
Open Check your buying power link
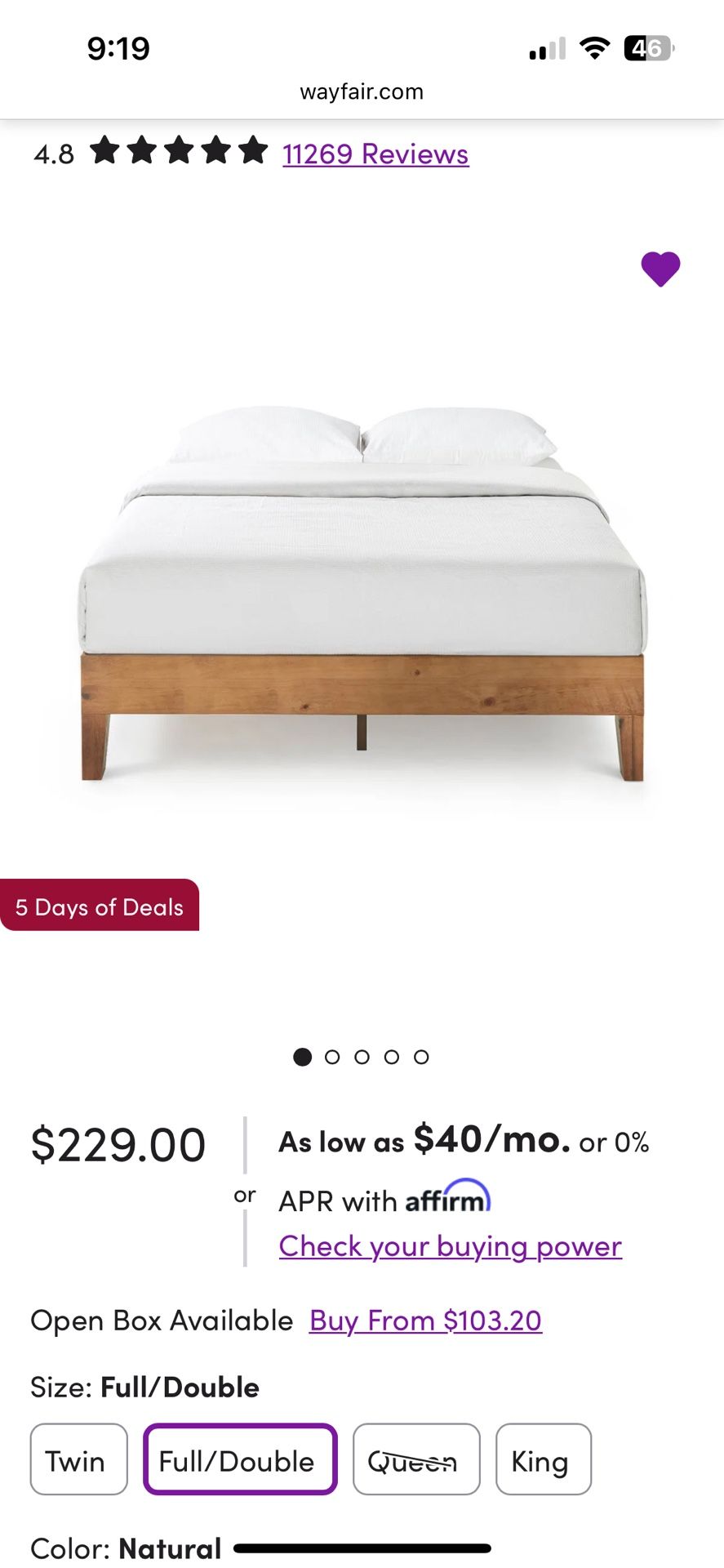(451, 1246)
